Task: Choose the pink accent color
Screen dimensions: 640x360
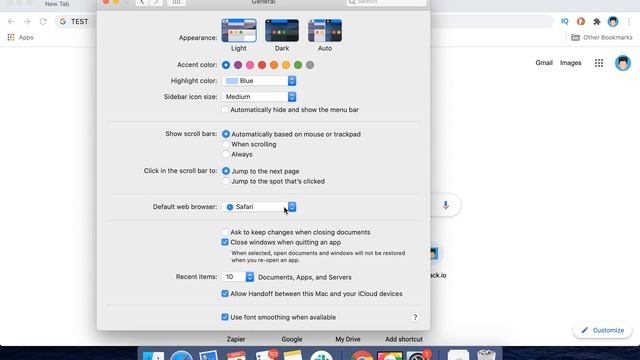Action: tap(250, 65)
